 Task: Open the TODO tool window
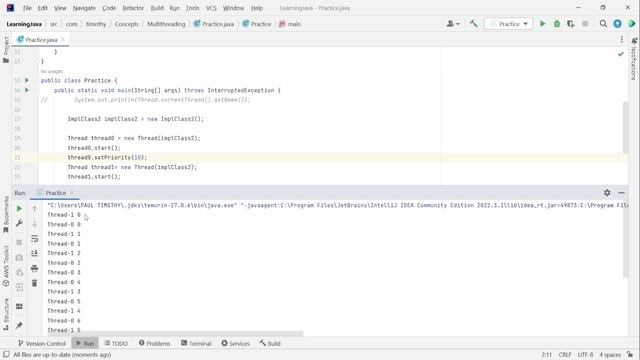pos(116,343)
